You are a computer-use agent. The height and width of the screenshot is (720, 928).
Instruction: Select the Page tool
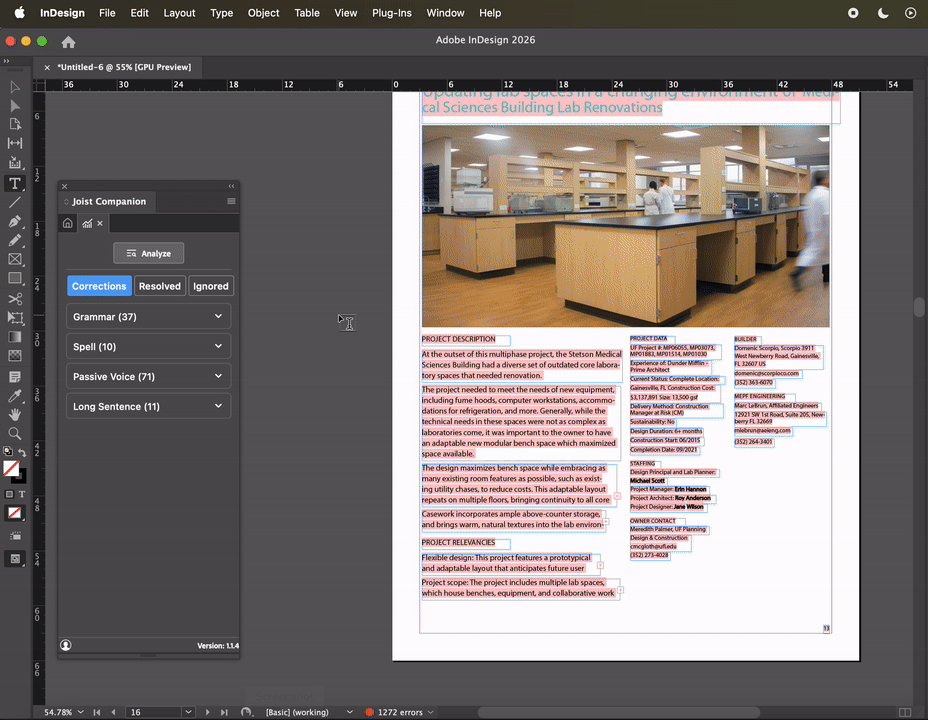point(15,124)
